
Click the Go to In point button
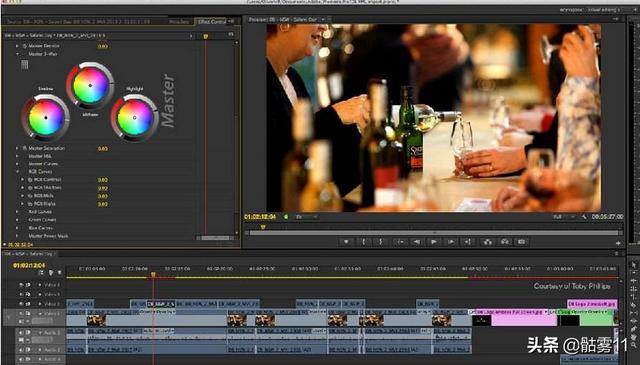click(400, 242)
